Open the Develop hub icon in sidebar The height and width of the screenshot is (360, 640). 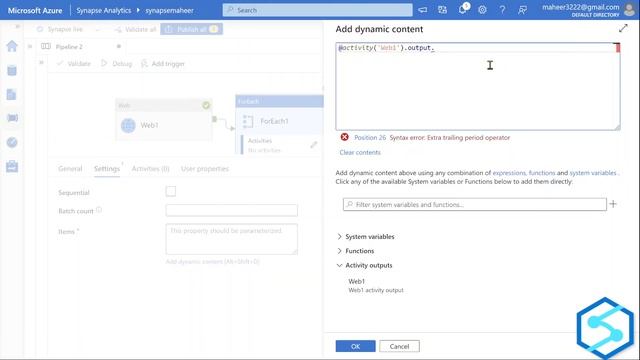(12, 95)
